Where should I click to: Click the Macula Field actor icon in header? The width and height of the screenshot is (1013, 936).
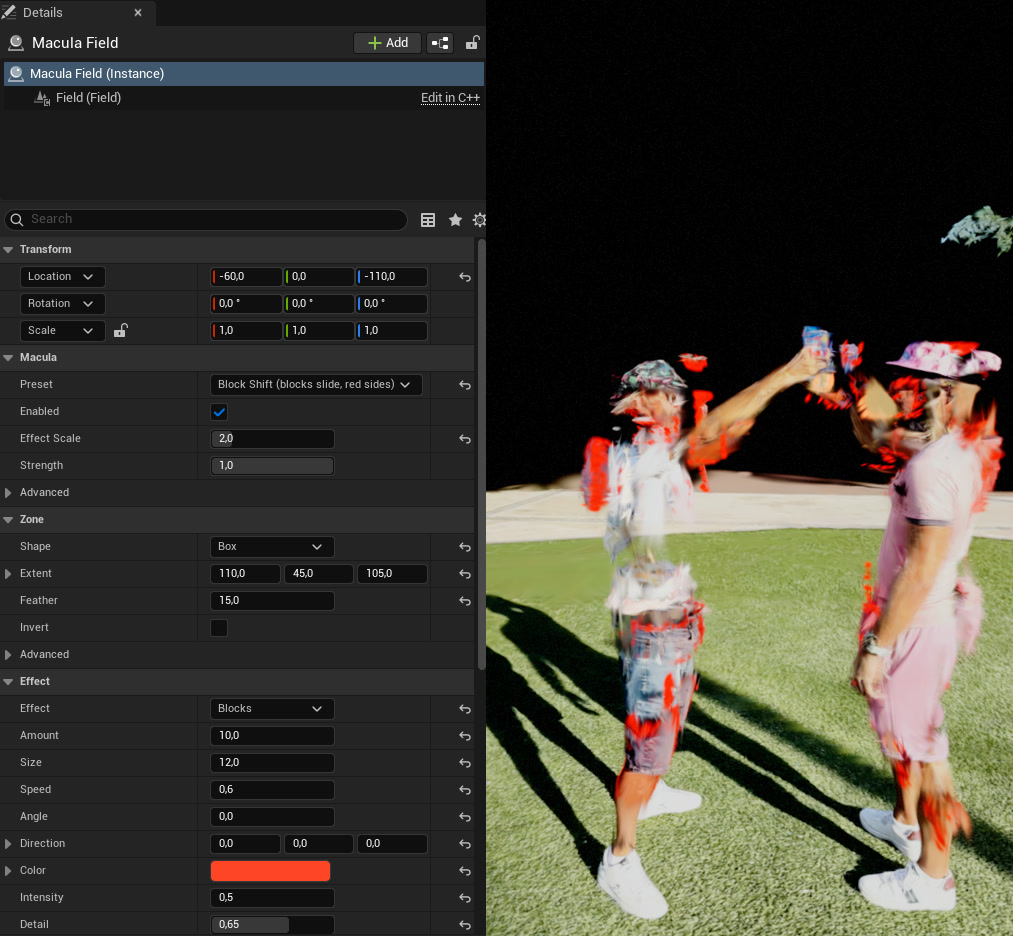coord(16,43)
